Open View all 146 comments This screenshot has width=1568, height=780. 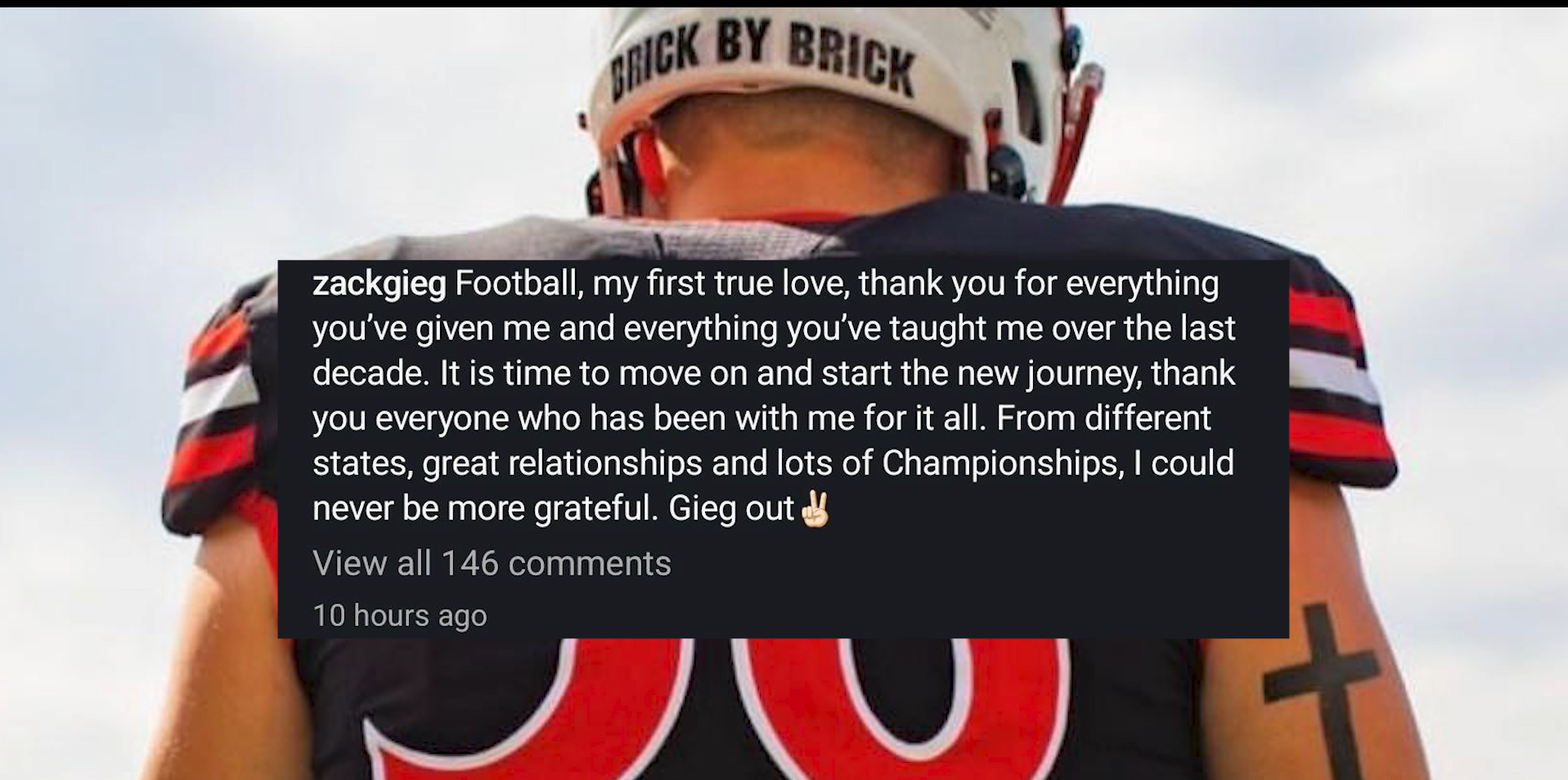(x=492, y=563)
